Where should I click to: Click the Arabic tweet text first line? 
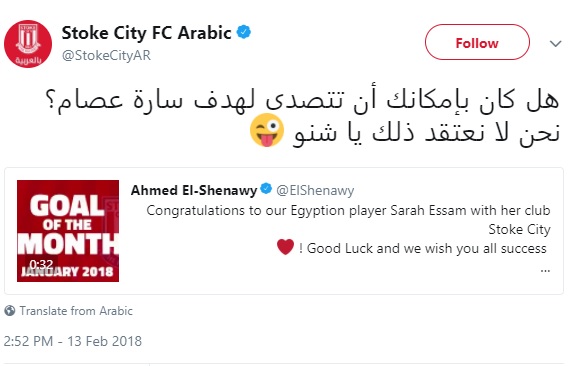click(x=302, y=100)
